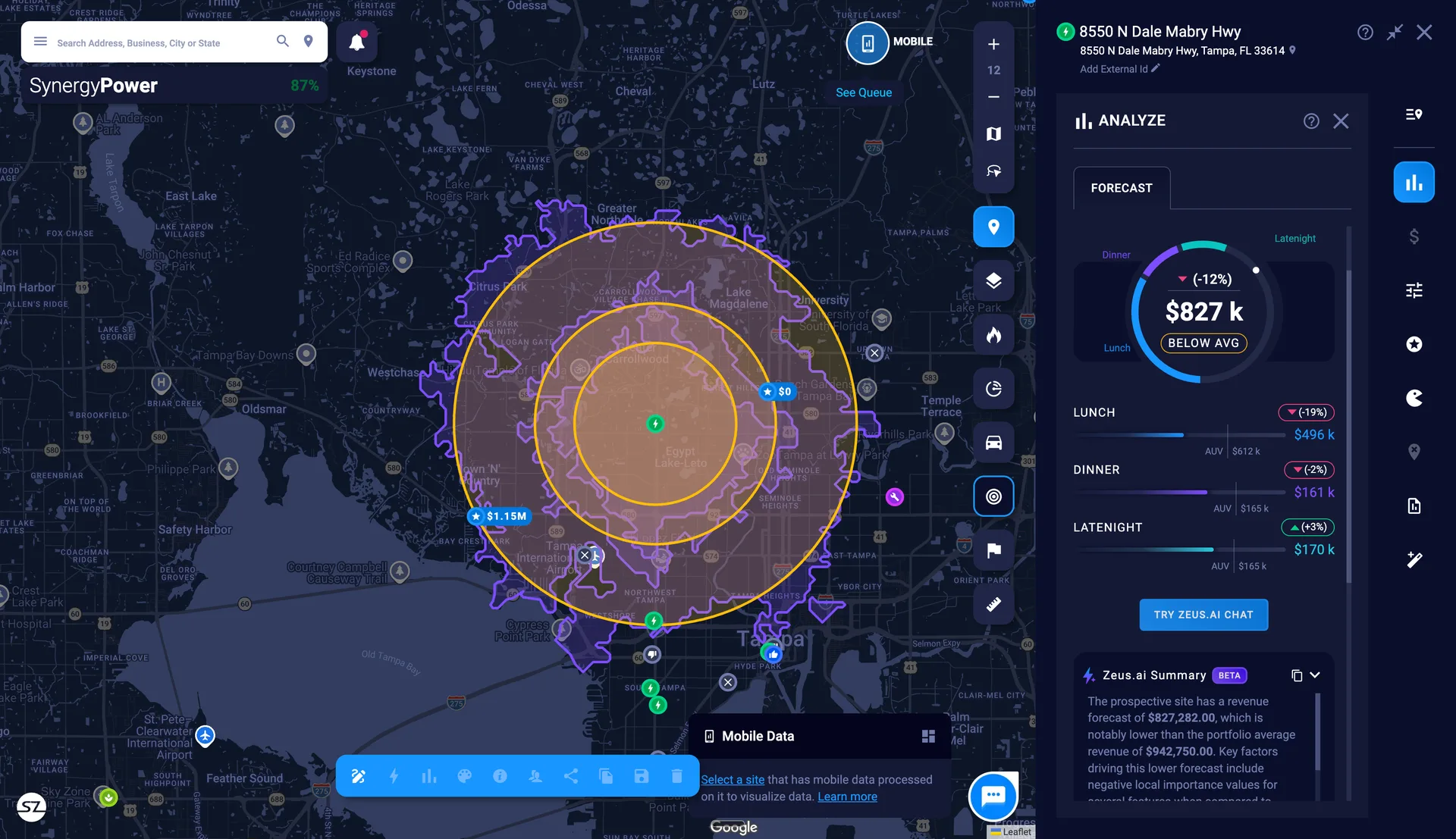Click the purple wrench map marker
This screenshot has width=1456, height=839.
895,497
